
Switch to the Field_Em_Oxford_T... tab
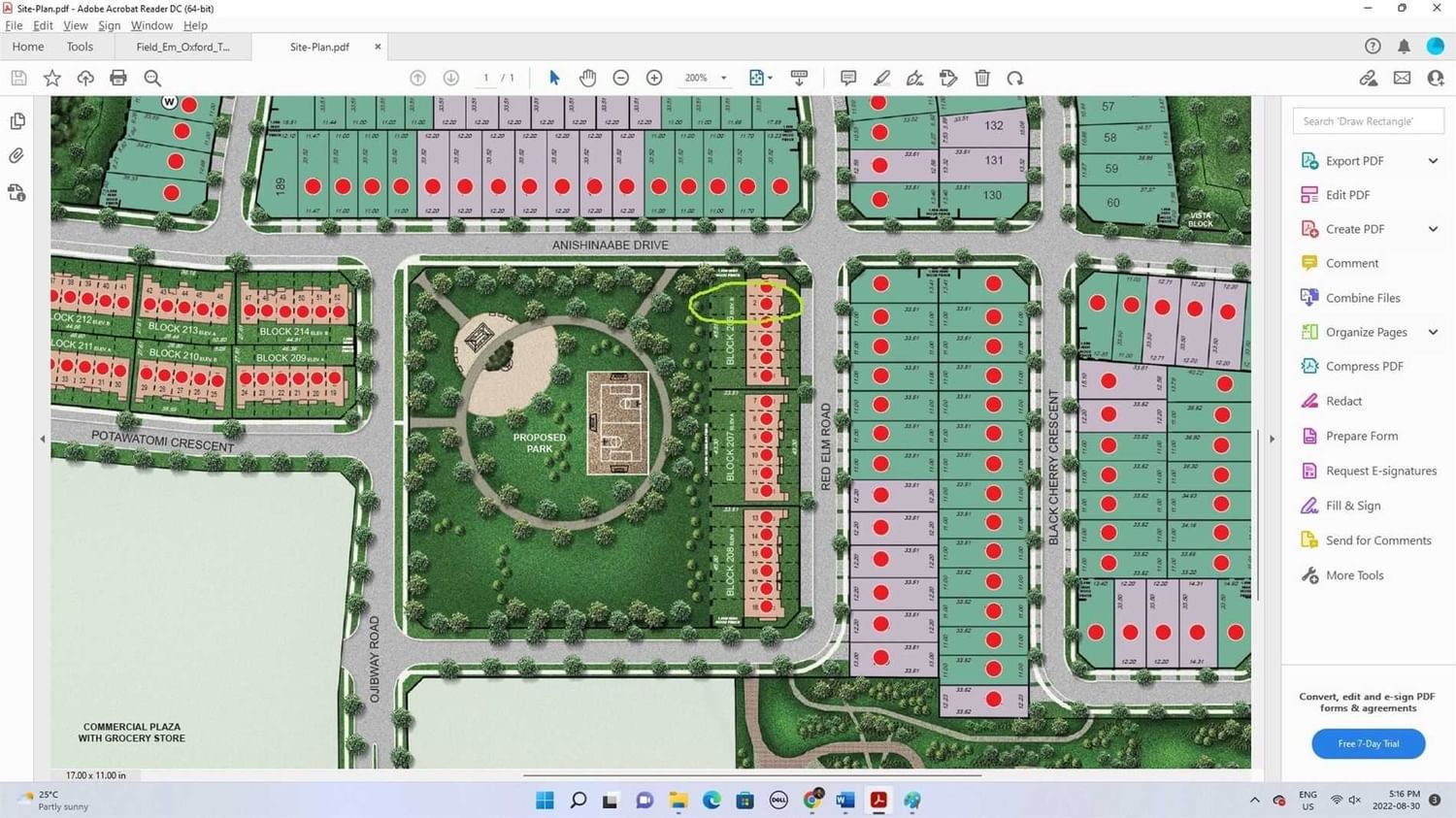(x=182, y=47)
